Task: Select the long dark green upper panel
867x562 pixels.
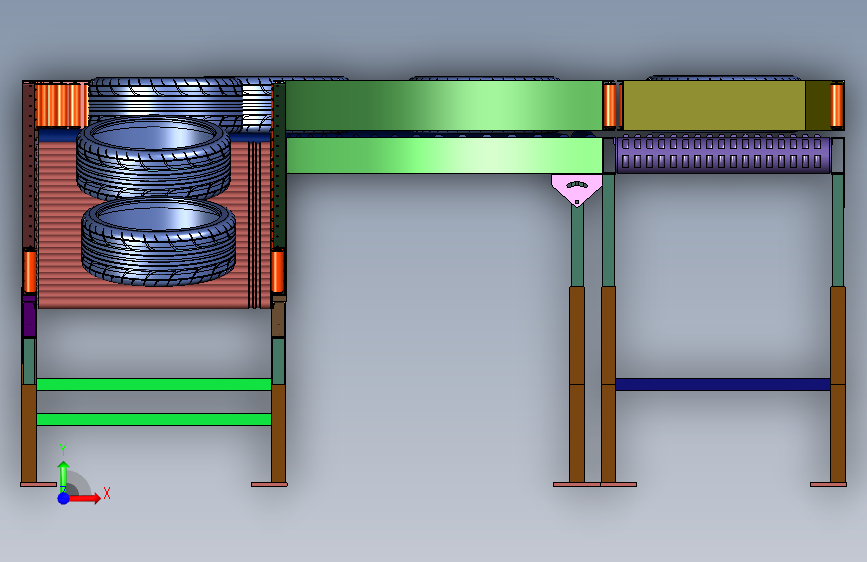Action: 443,106
